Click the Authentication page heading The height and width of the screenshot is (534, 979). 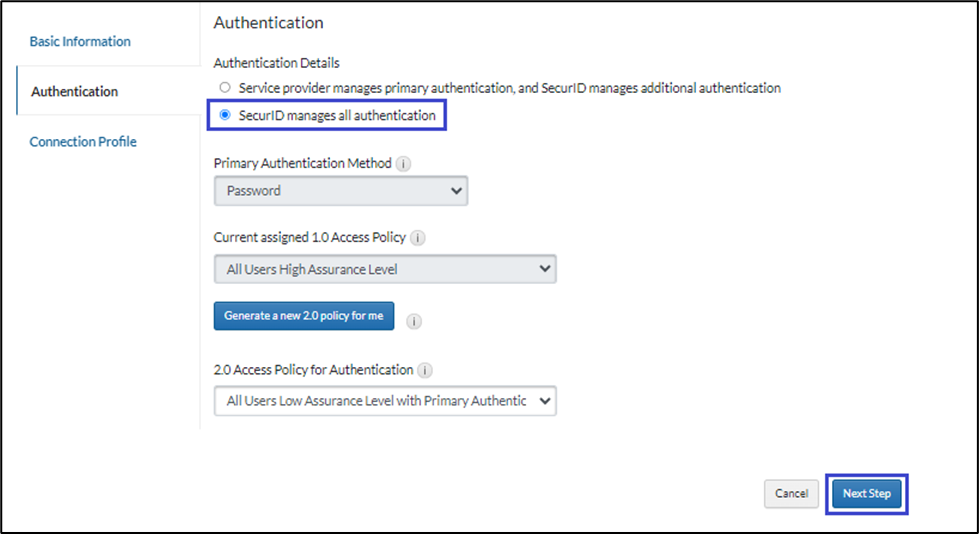pyautogui.click(x=268, y=22)
